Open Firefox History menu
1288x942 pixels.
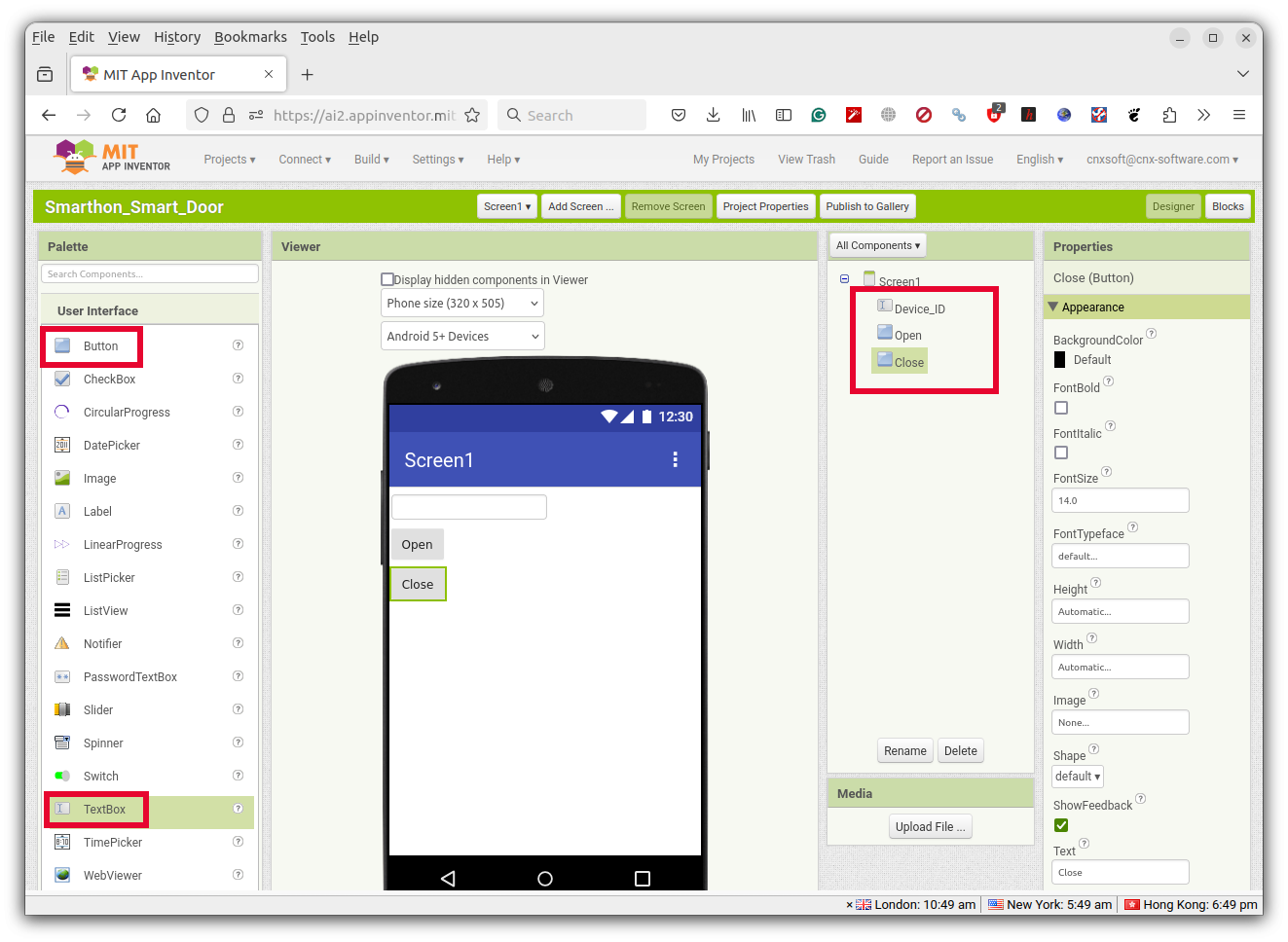177,37
